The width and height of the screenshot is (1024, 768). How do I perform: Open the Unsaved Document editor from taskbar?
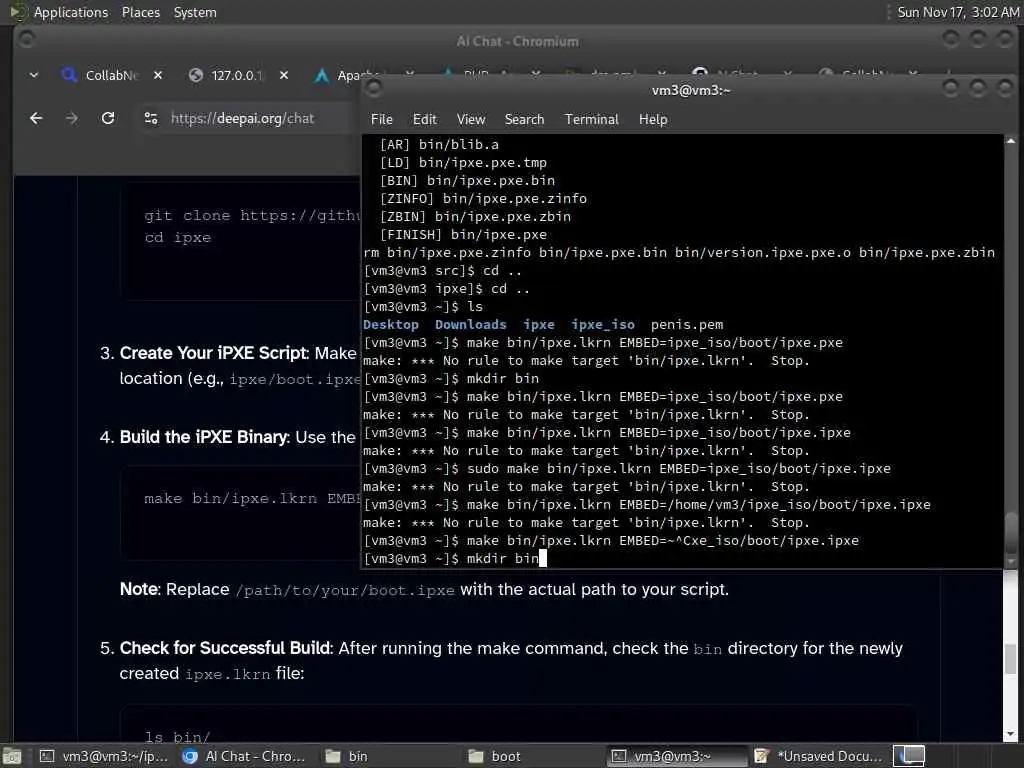tap(819, 756)
